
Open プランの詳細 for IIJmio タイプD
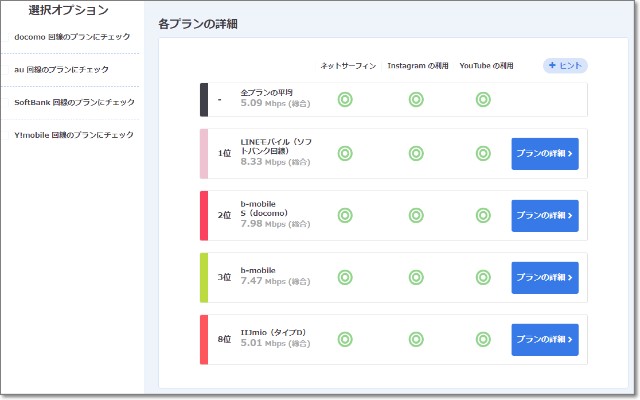pyautogui.click(x=544, y=339)
